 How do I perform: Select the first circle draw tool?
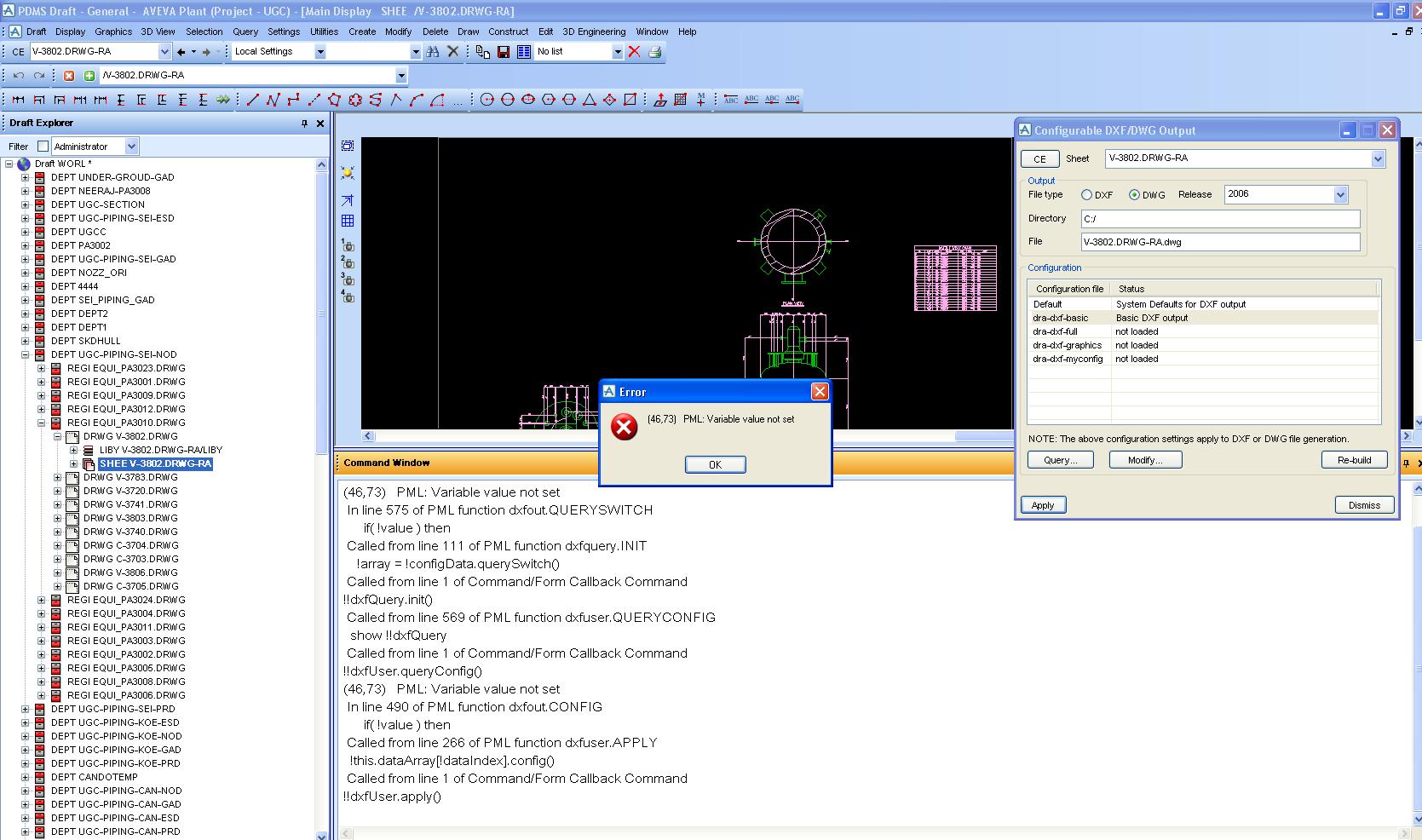[487, 100]
